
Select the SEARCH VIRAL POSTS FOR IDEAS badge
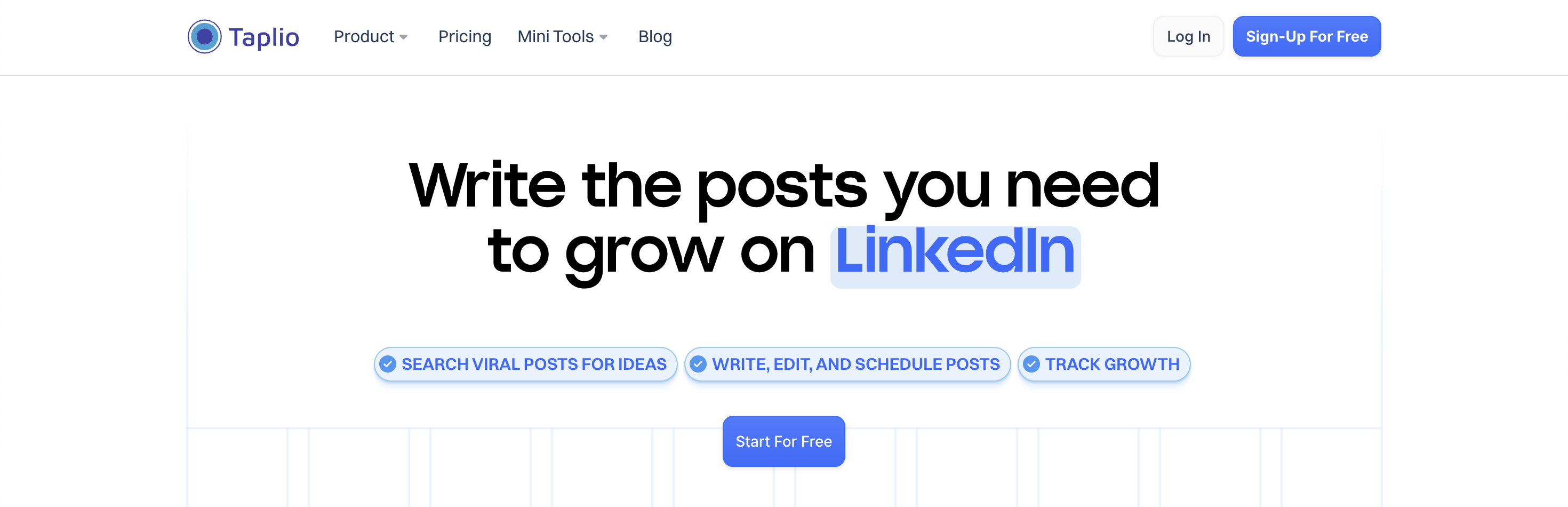[524, 364]
